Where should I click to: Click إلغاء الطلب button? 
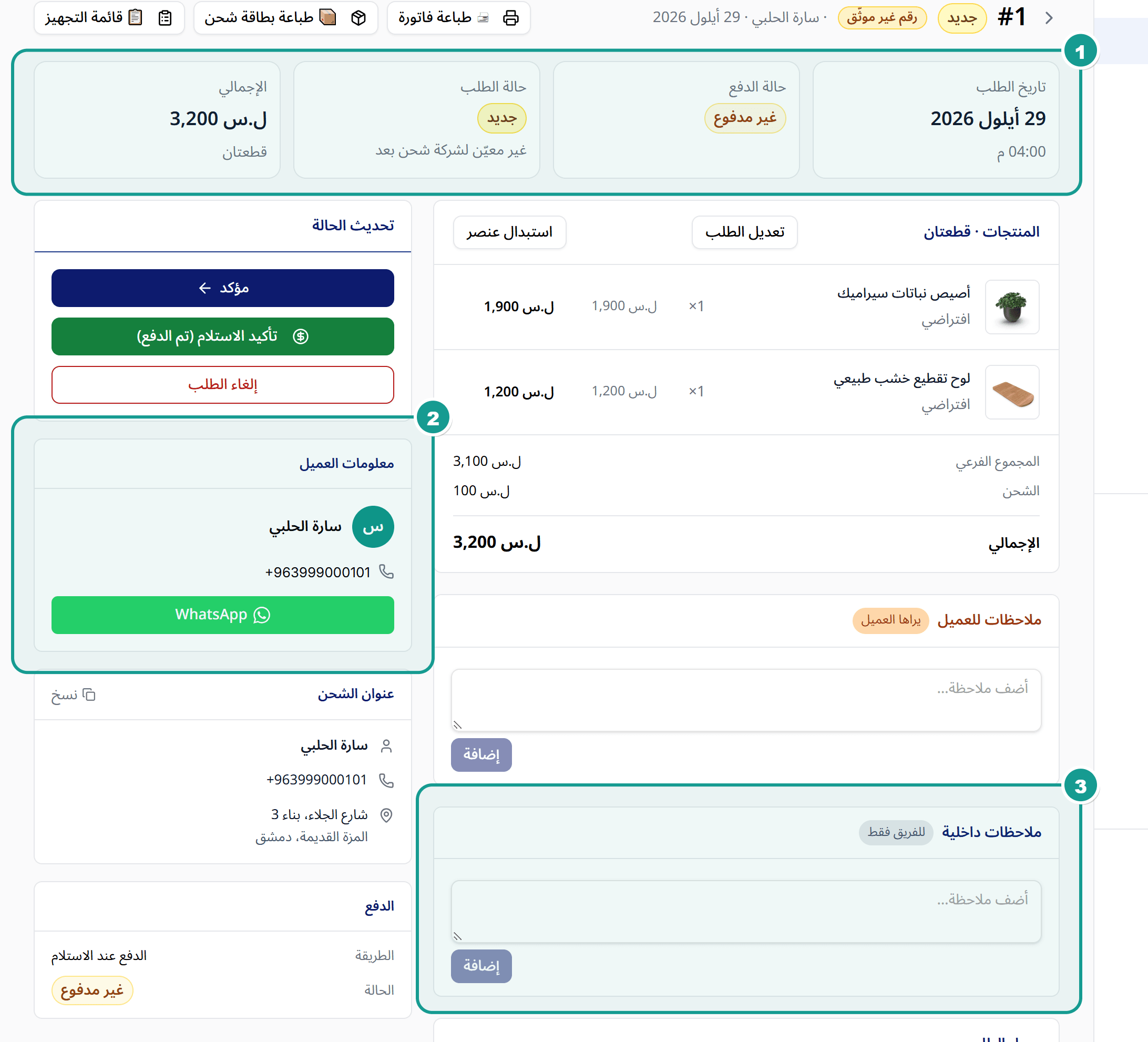[223, 385]
